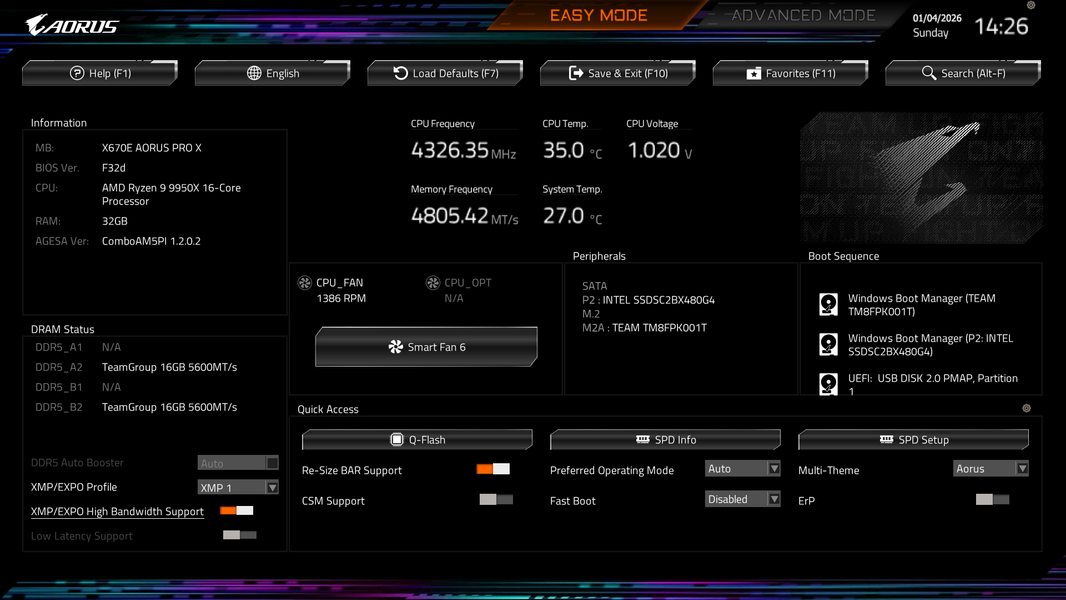The image size is (1066, 600).
Task: Toggle XMP/EXPO High Bandwidth Support switch
Action: click(237, 510)
